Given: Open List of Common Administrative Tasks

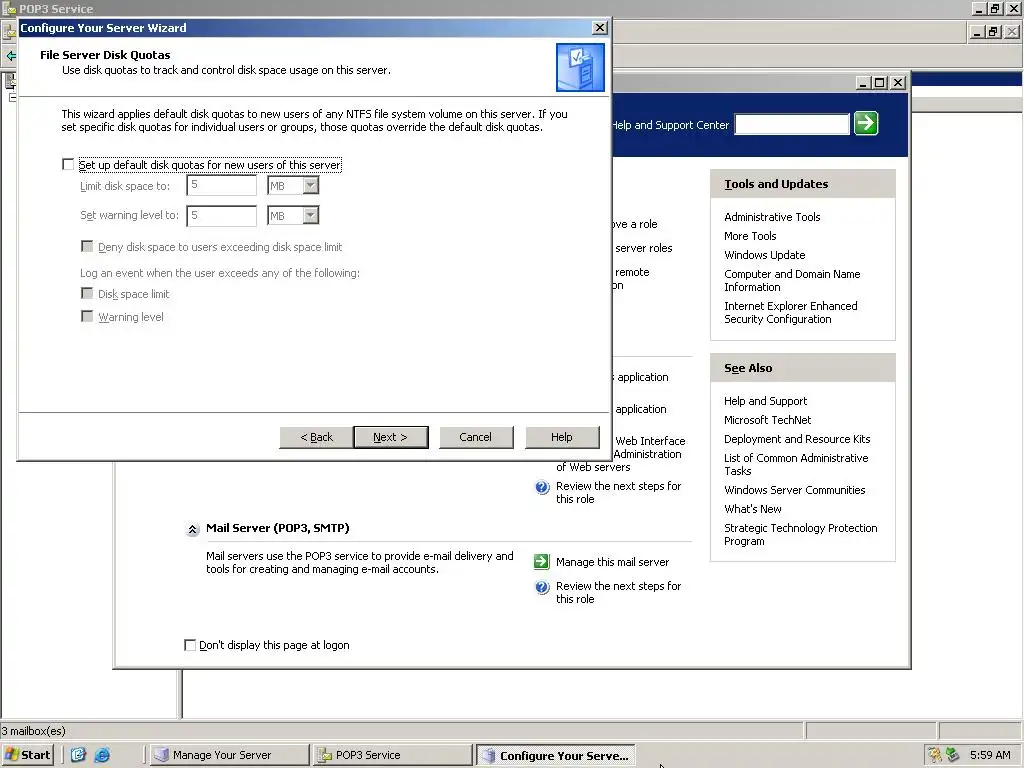Looking at the screenshot, I should pyautogui.click(x=795, y=464).
